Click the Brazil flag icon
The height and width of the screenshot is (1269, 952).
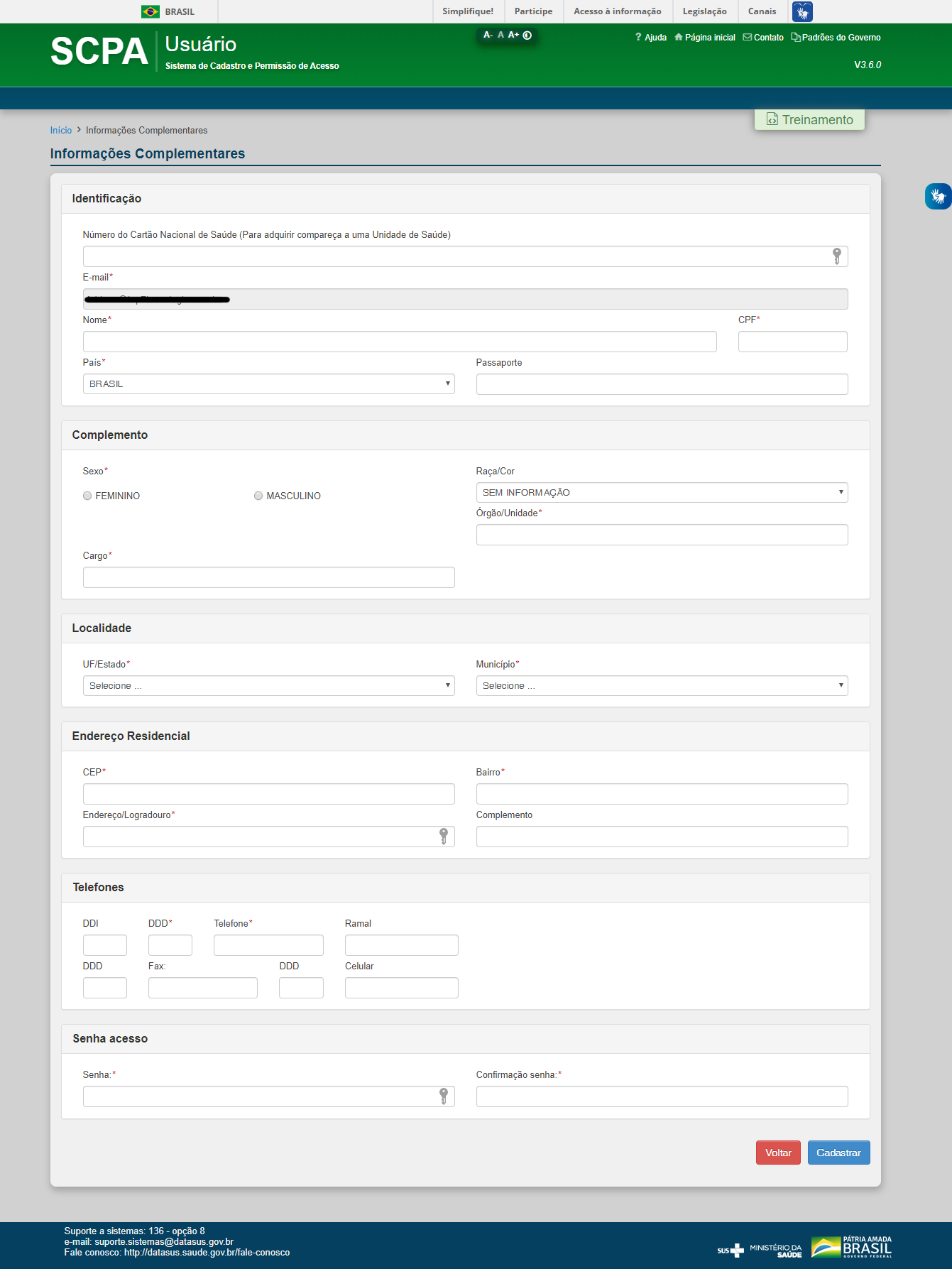coord(151,11)
